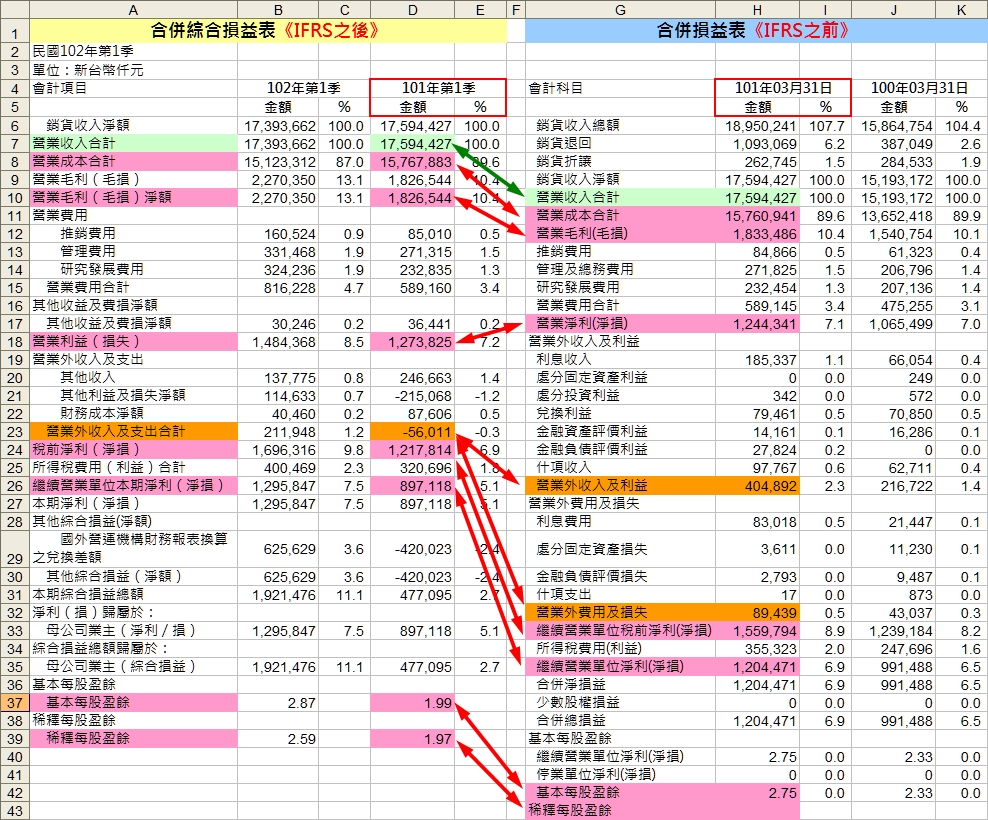The image size is (988, 820).
Task: Click header cell 101年03月31日
Action: tap(783, 88)
